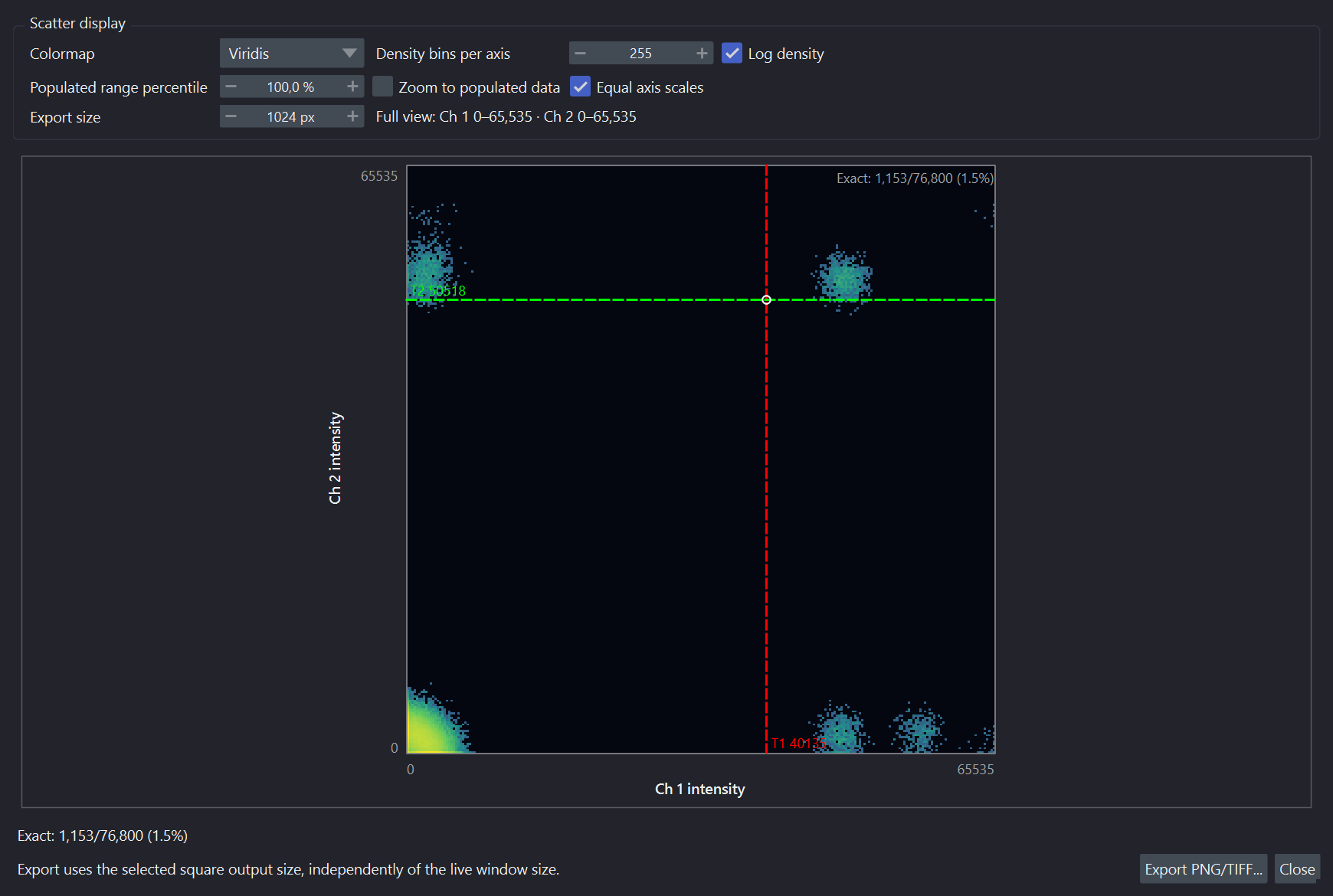
Task: Click the export note about square output size
Action: coord(288,869)
